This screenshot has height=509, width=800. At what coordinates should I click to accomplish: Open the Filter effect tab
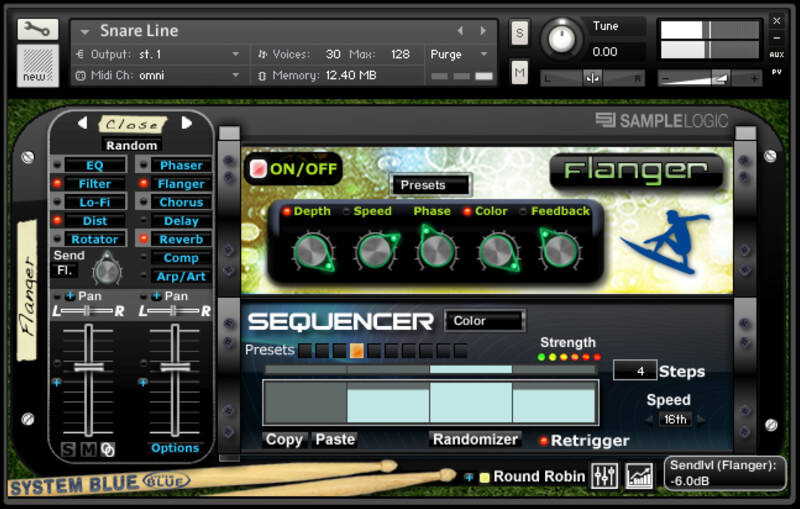95,184
